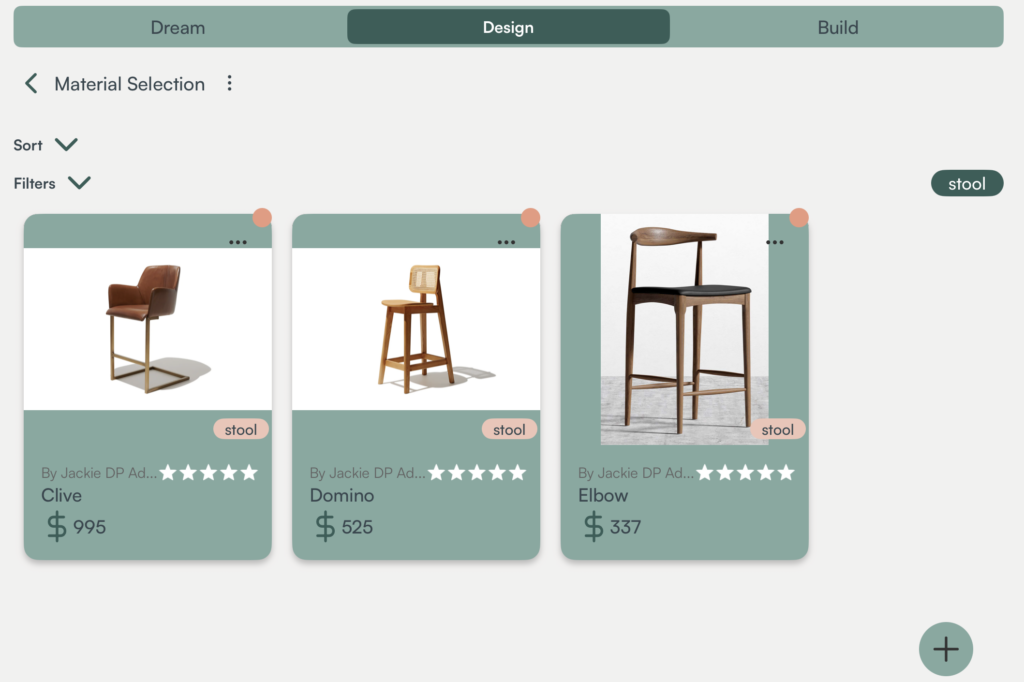
Task: Toggle the selection dot on Domino card
Action: click(x=530, y=217)
